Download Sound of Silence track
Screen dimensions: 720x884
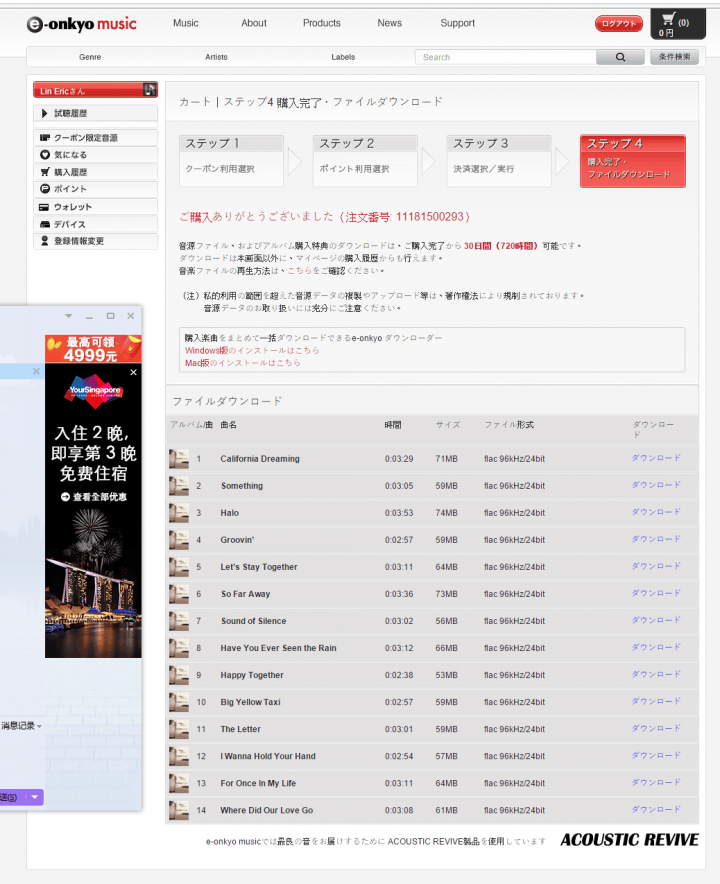point(656,620)
